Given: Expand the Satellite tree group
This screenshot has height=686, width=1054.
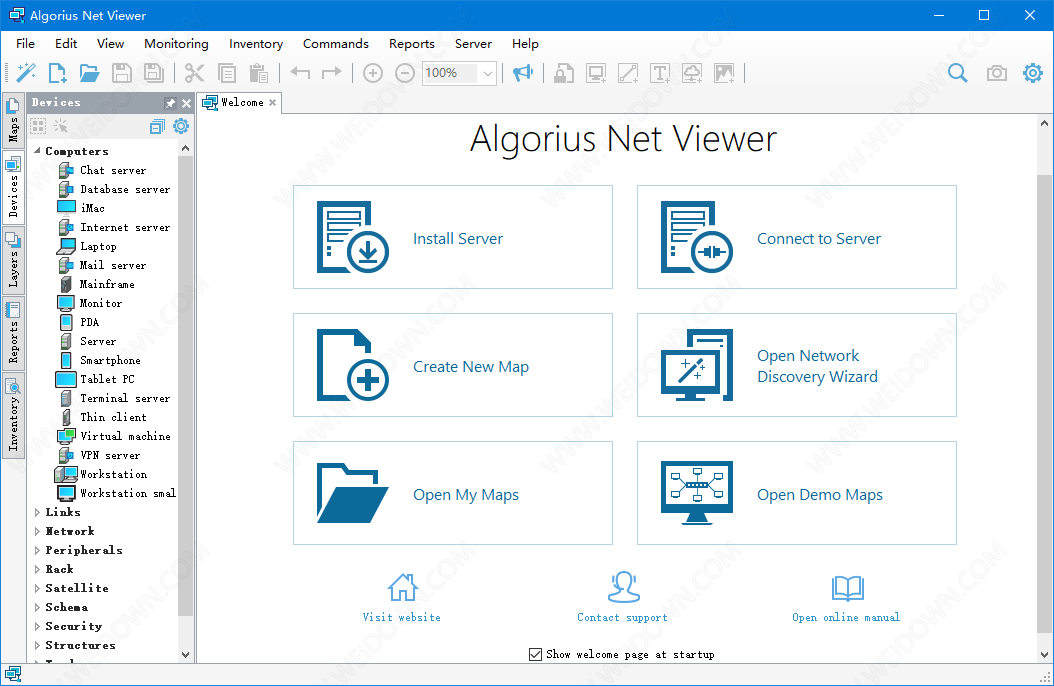Looking at the screenshot, I should [x=37, y=588].
